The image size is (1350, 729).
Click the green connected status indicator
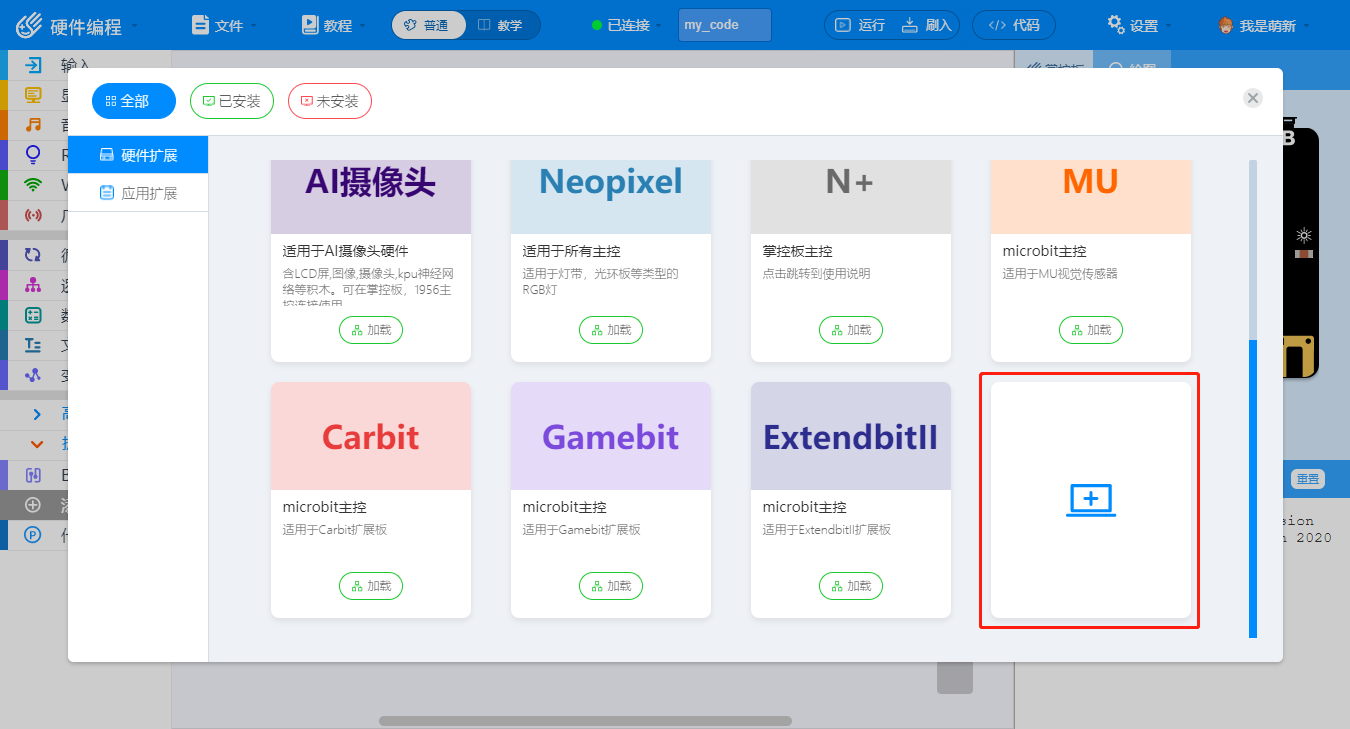coord(597,25)
